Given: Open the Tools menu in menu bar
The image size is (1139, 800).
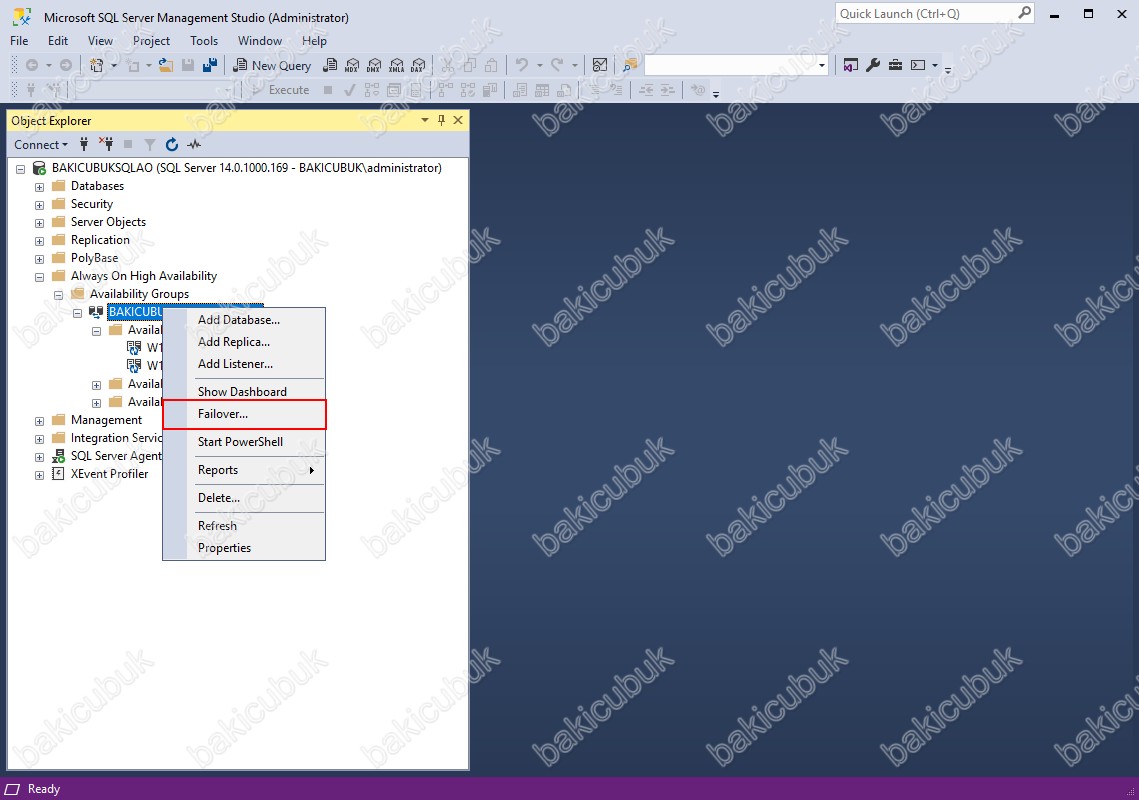Looking at the screenshot, I should pos(204,41).
